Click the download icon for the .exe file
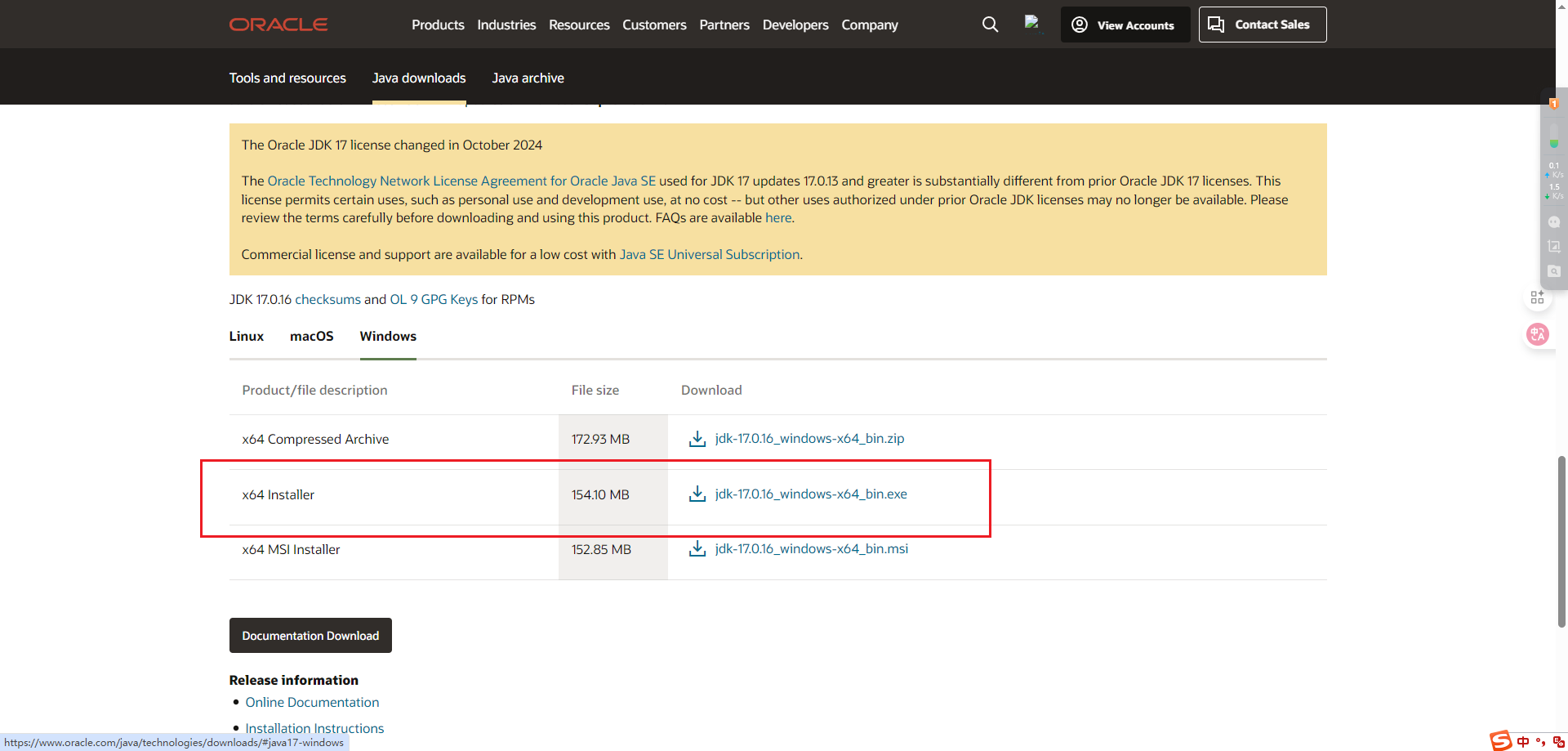This screenshot has width=1568, height=751. (697, 494)
